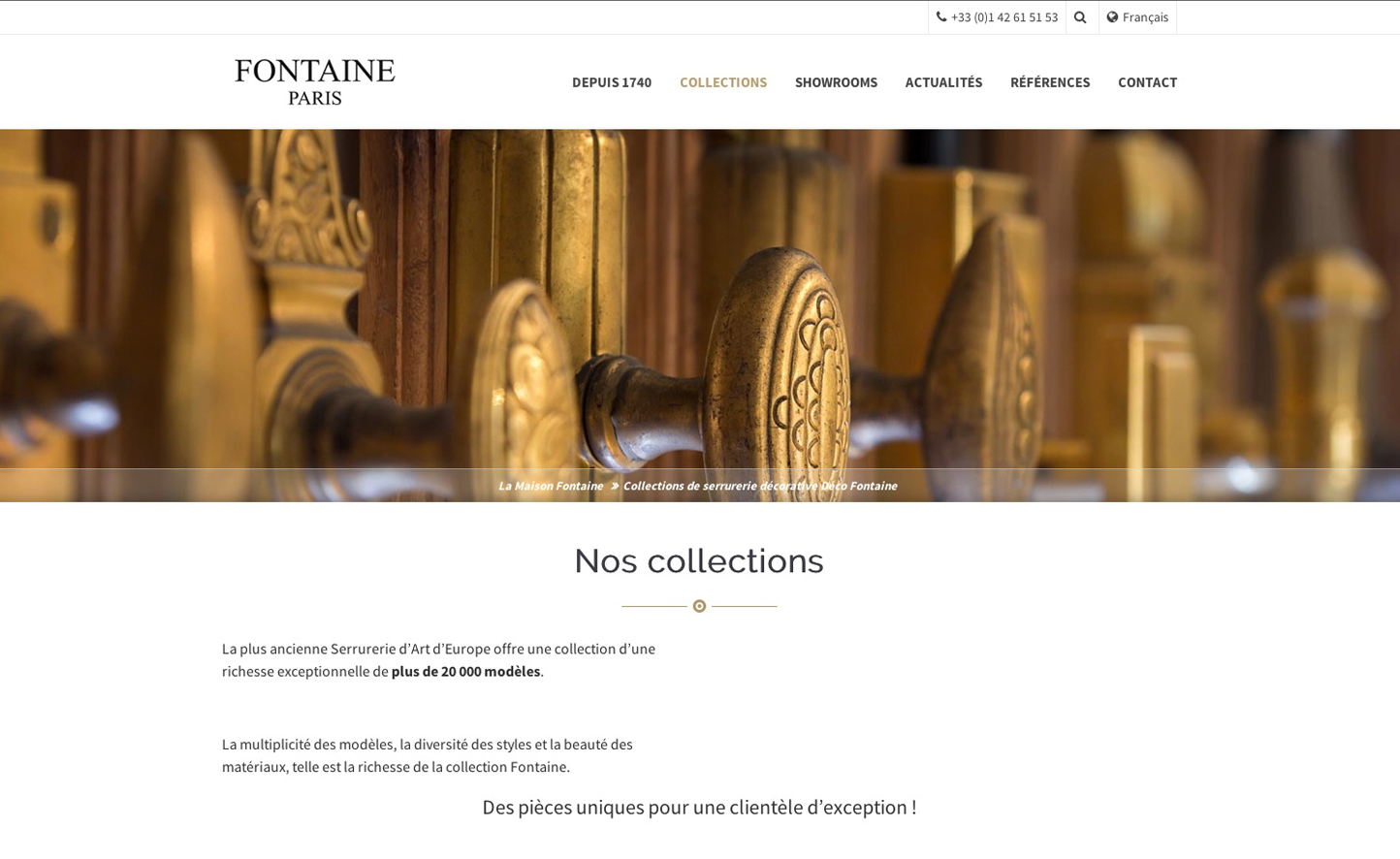Screen dimensions: 1400x859
Task: Click the globe icon beside Français
Action: click(1112, 17)
